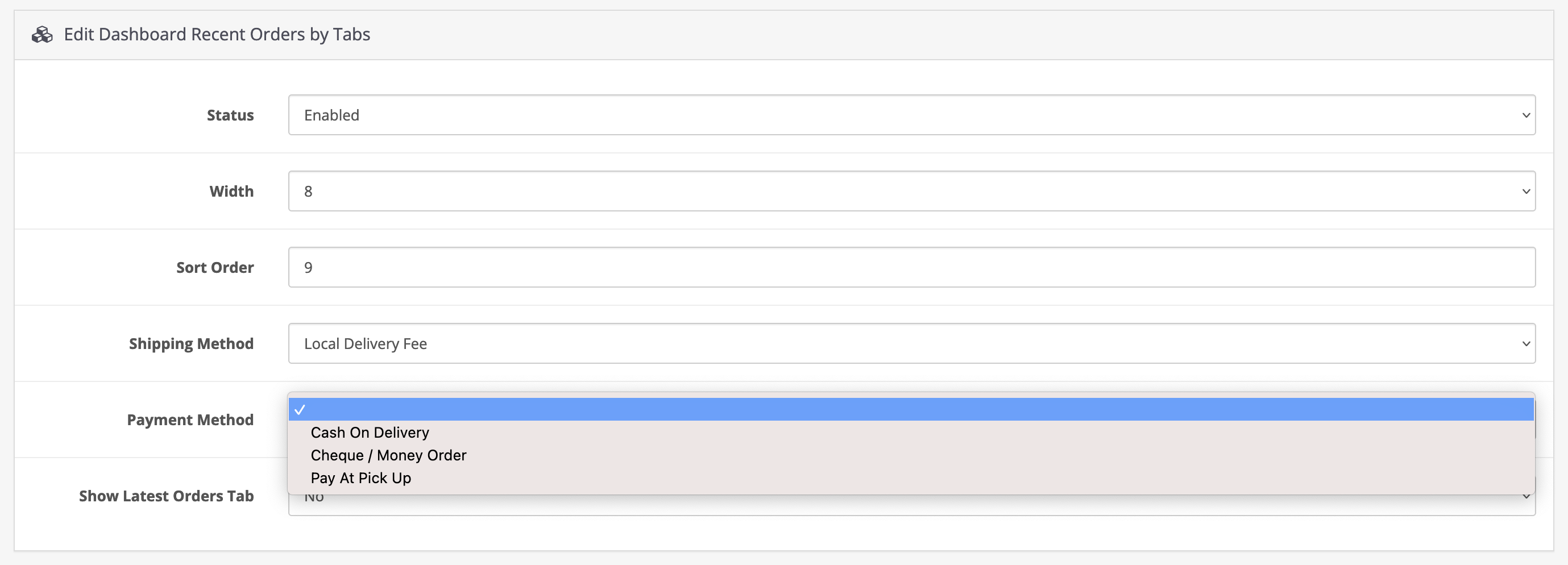Click the Shipping Method chevron arrow
The image size is (1568, 565).
pyautogui.click(x=1525, y=343)
